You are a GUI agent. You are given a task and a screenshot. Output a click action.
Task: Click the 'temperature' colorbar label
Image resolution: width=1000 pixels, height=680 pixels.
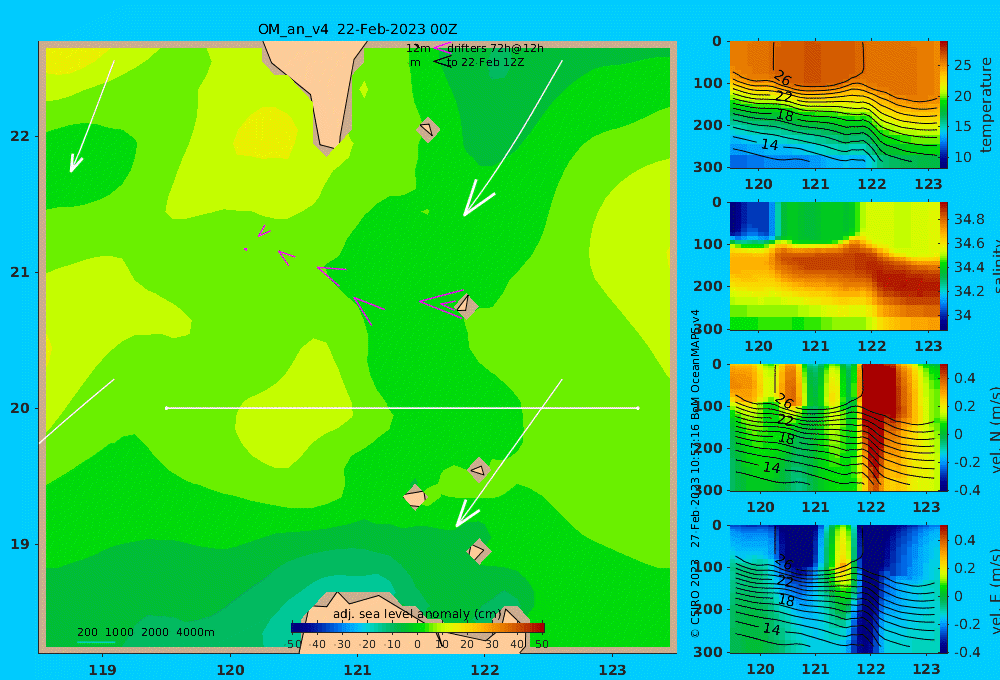coord(986,105)
